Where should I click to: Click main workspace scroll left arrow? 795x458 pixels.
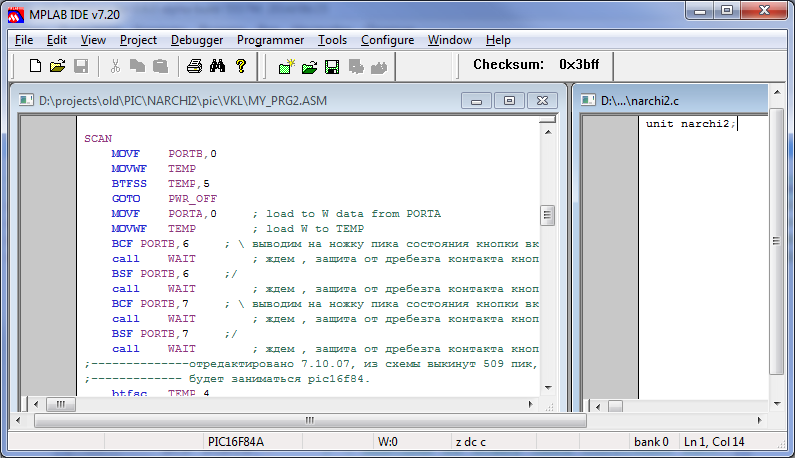(x=18, y=420)
